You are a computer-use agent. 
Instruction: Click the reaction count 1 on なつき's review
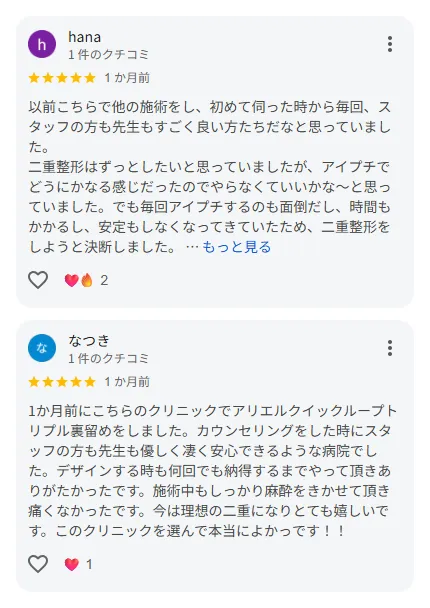(89, 564)
